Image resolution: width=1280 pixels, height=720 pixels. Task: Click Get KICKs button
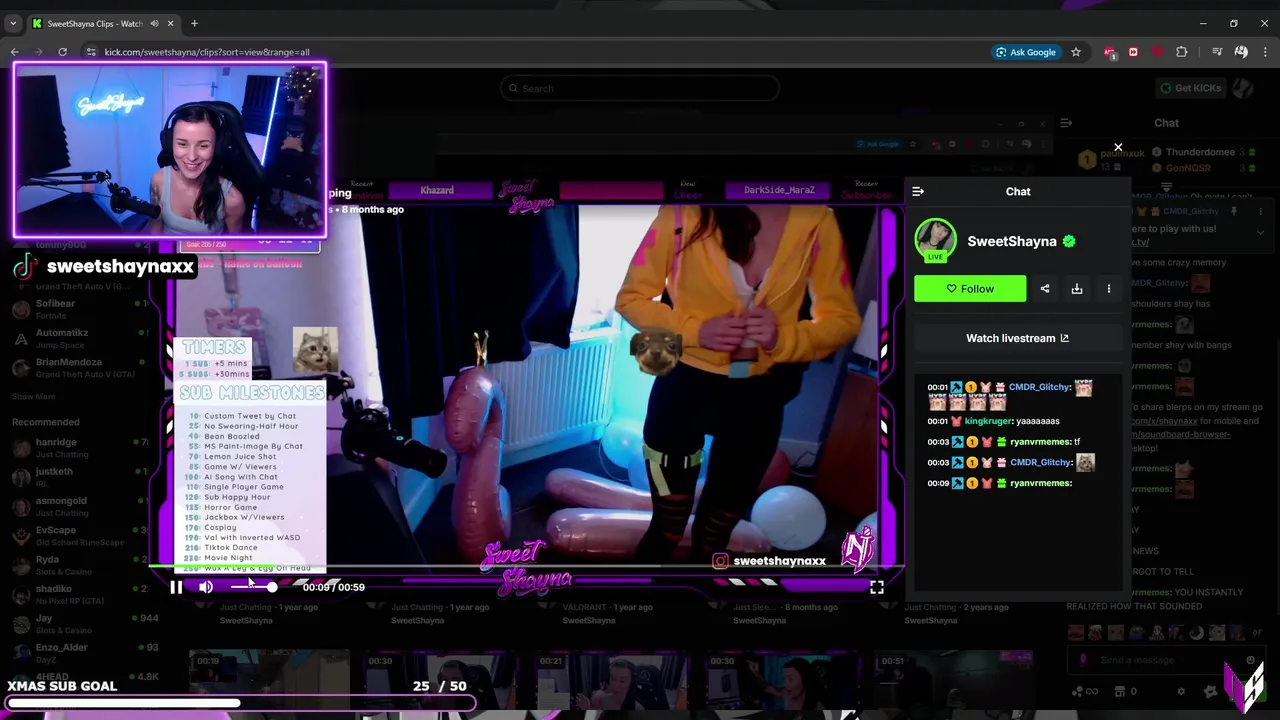[x=1189, y=88]
